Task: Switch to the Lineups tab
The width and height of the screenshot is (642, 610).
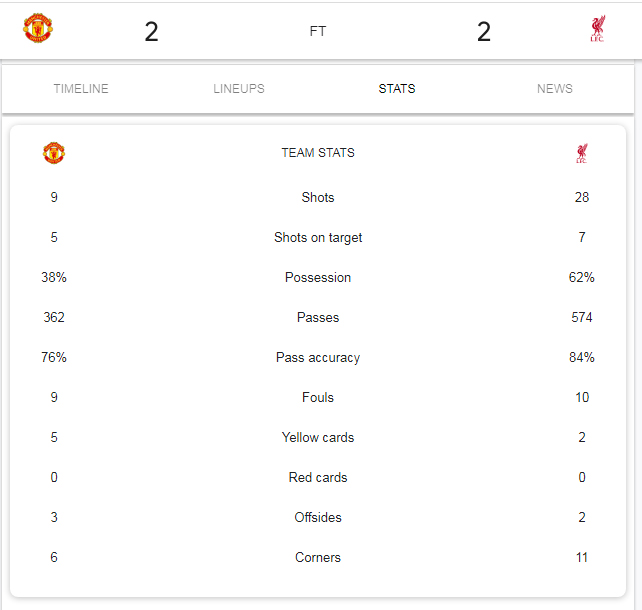Action: click(x=239, y=88)
